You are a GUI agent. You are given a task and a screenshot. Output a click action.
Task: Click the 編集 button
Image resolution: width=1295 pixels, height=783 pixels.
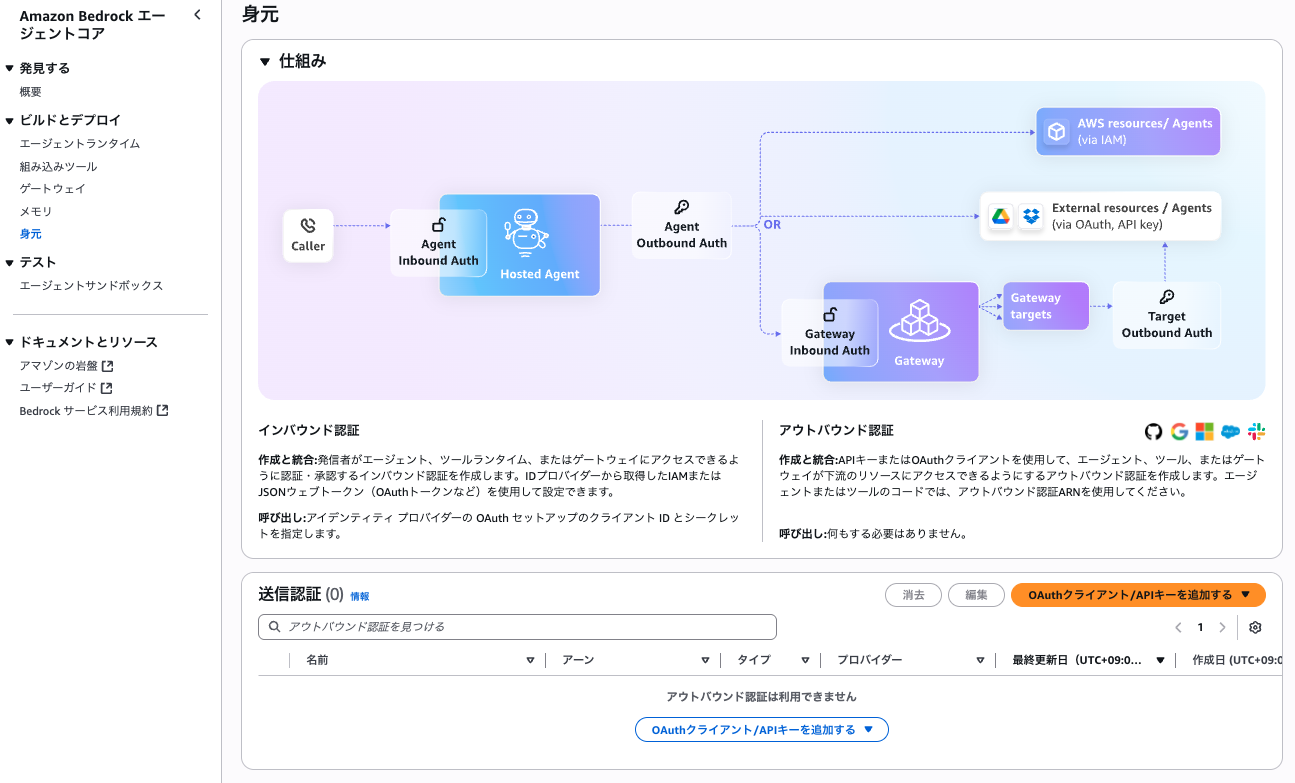976,595
